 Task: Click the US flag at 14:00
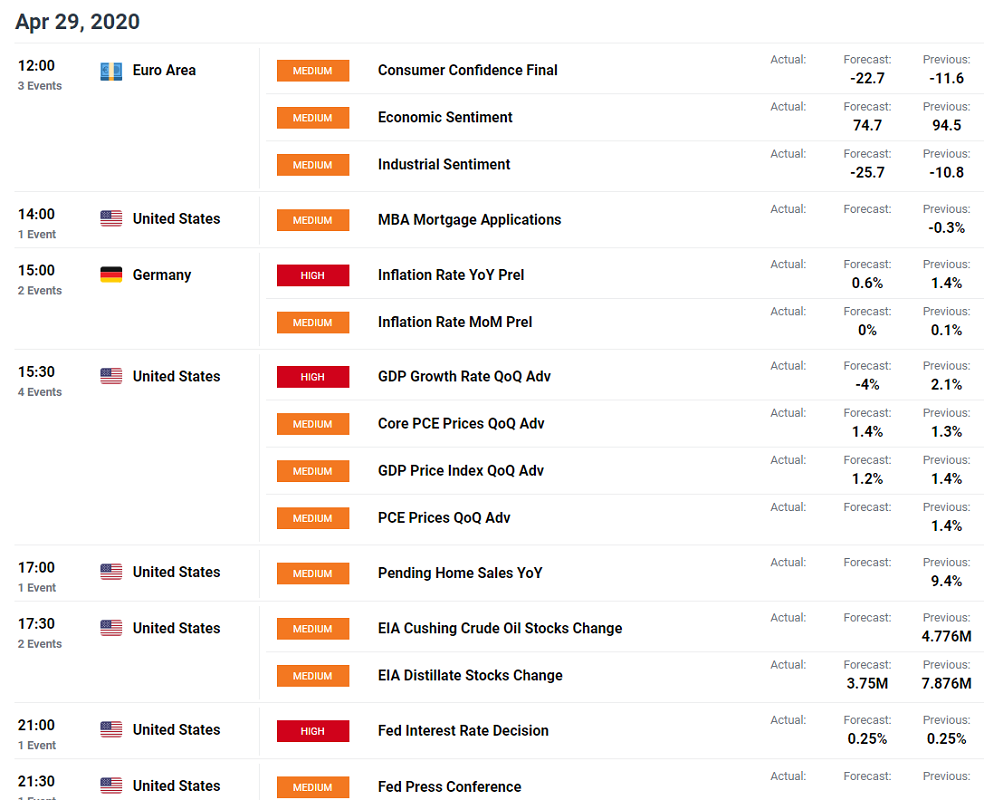[x=111, y=218]
